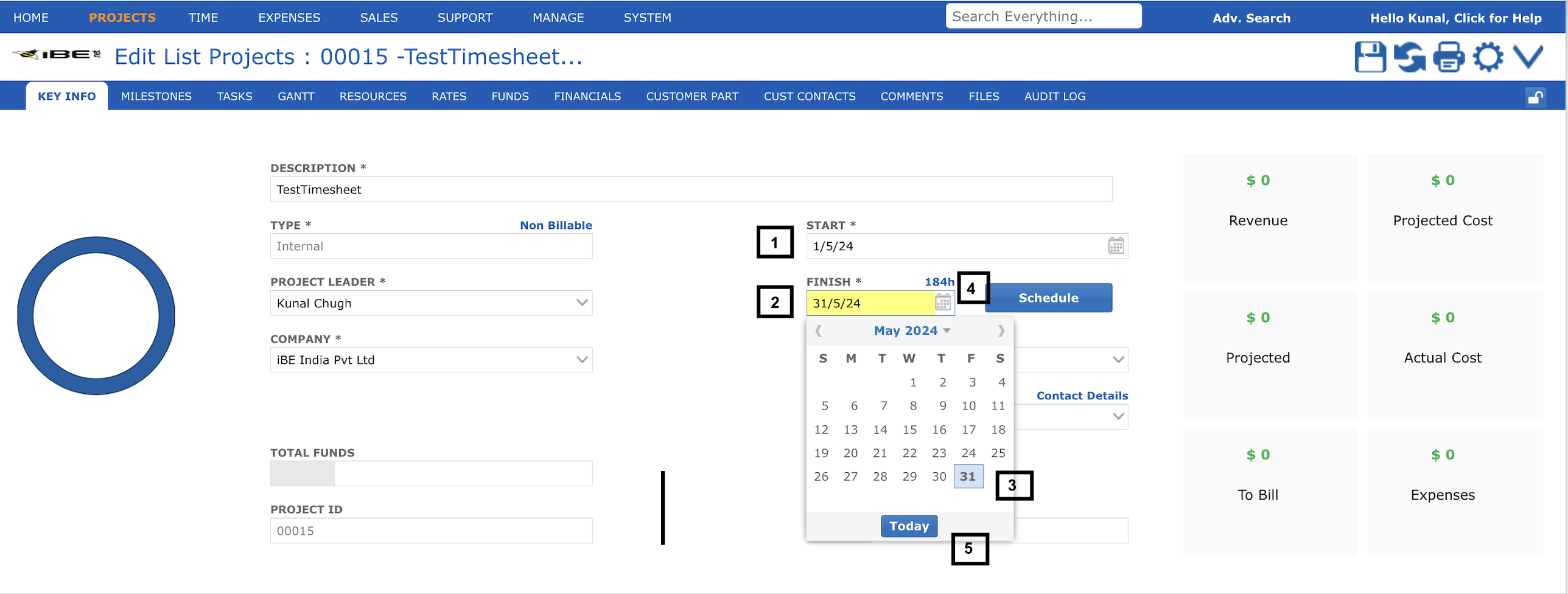The image size is (1568, 594).
Task: Switch to the MILESTONES tab
Action: click(x=156, y=96)
